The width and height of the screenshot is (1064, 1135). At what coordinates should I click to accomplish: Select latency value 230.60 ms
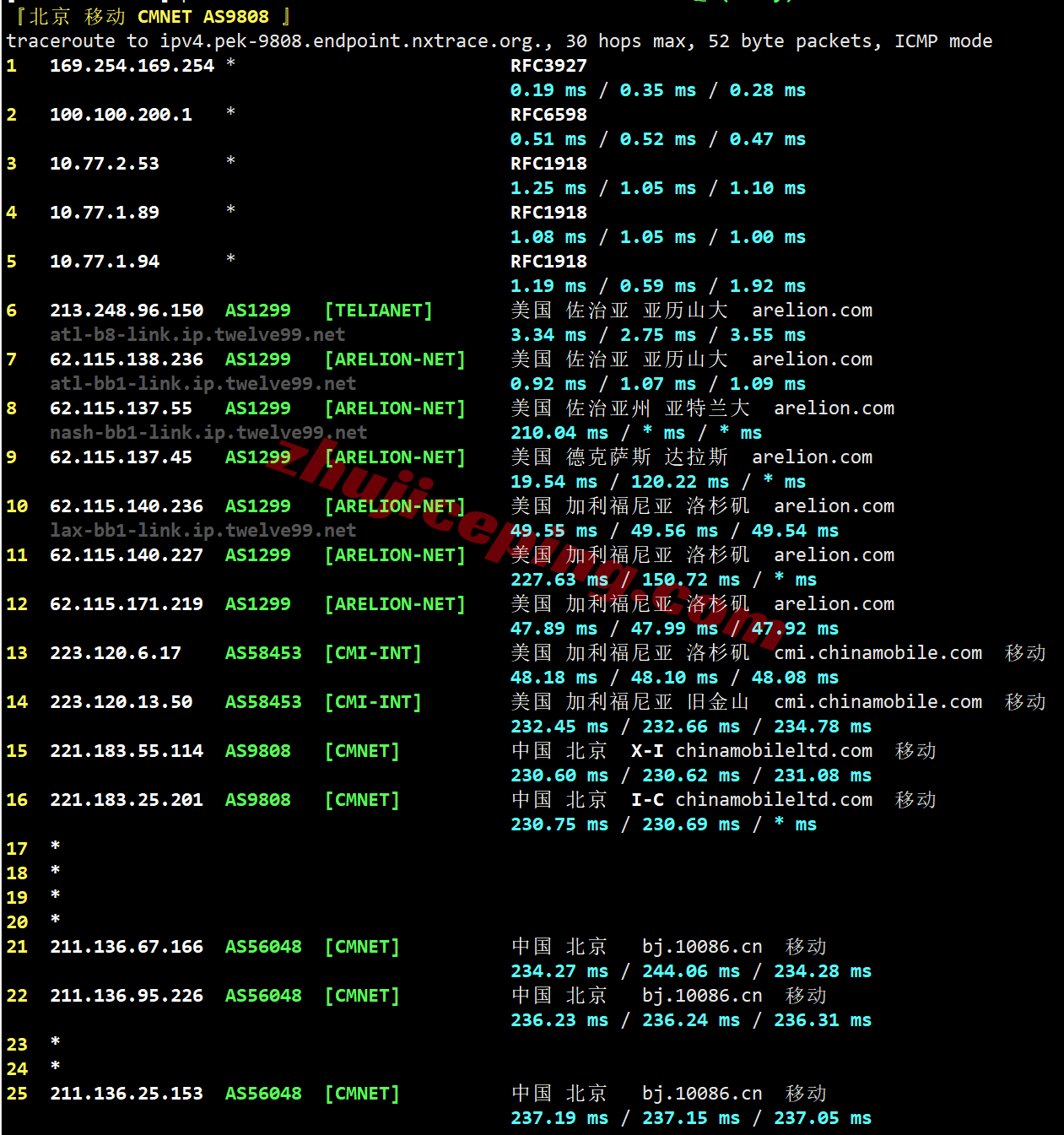559,776
